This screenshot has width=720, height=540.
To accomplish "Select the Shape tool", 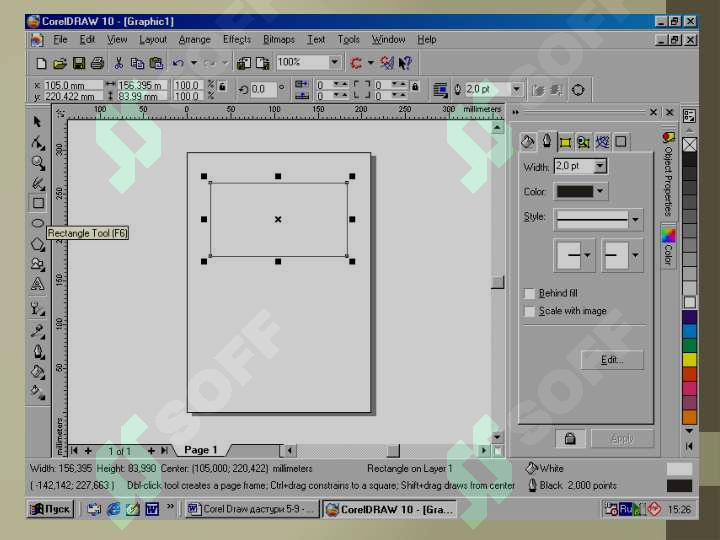I will [x=38, y=143].
